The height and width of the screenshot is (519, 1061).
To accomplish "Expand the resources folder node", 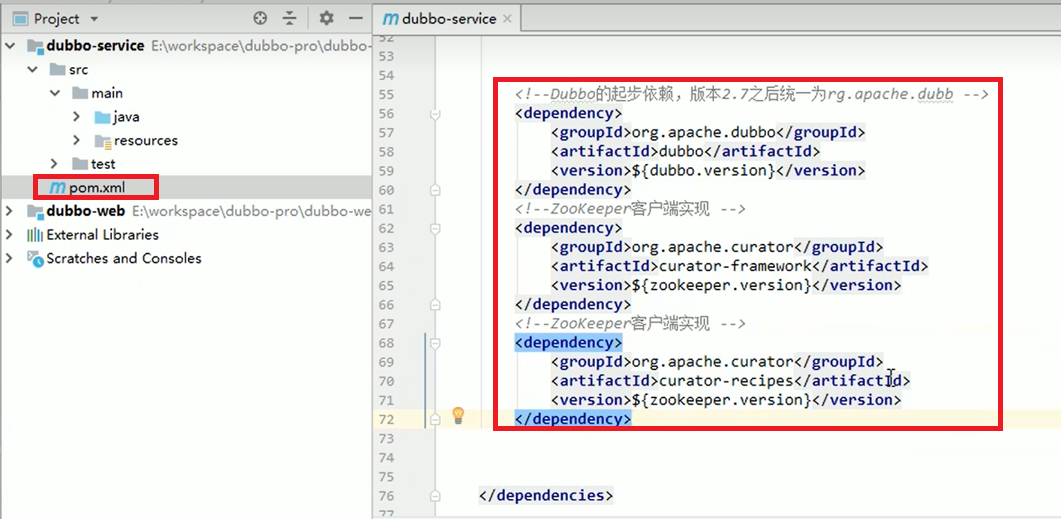I will point(77,140).
